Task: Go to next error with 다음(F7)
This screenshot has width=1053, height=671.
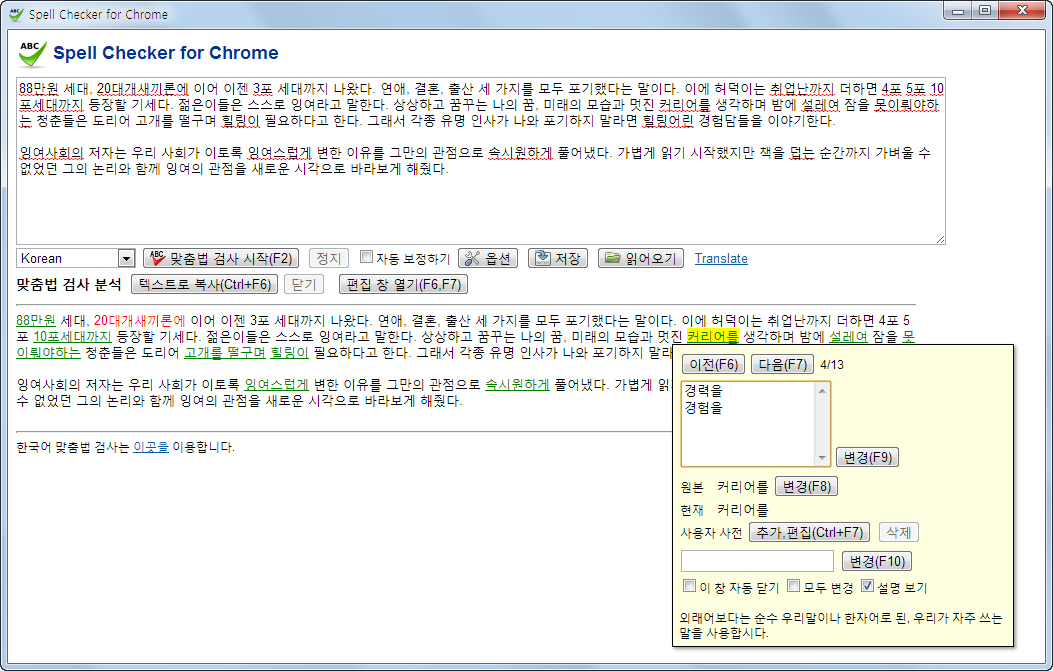Action: (782, 364)
